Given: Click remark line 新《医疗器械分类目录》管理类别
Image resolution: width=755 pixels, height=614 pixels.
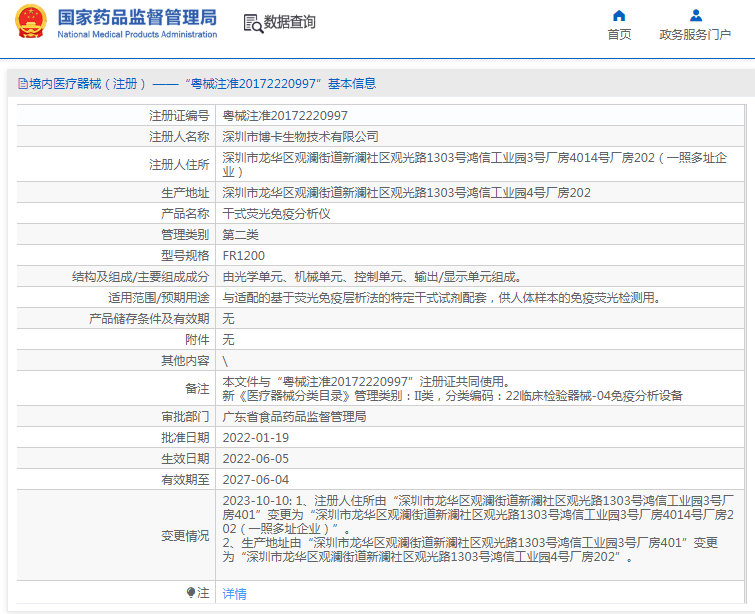Looking at the screenshot, I should (x=453, y=396).
